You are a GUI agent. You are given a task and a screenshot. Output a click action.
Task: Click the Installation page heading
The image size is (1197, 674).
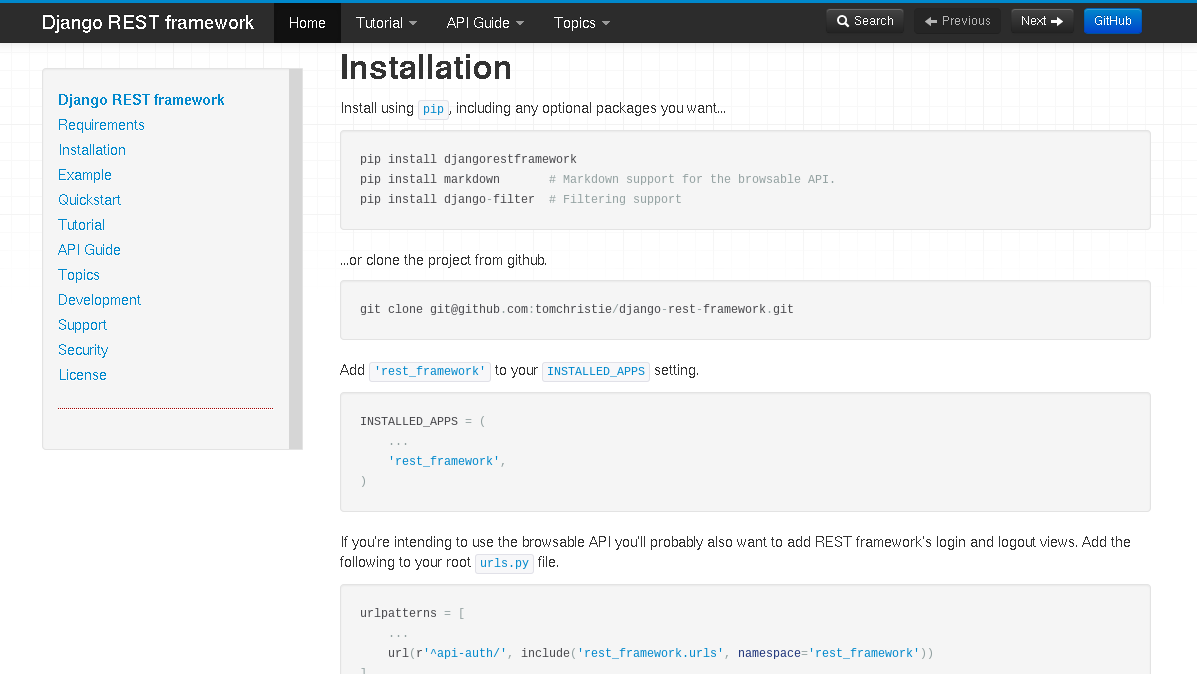tap(425, 68)
